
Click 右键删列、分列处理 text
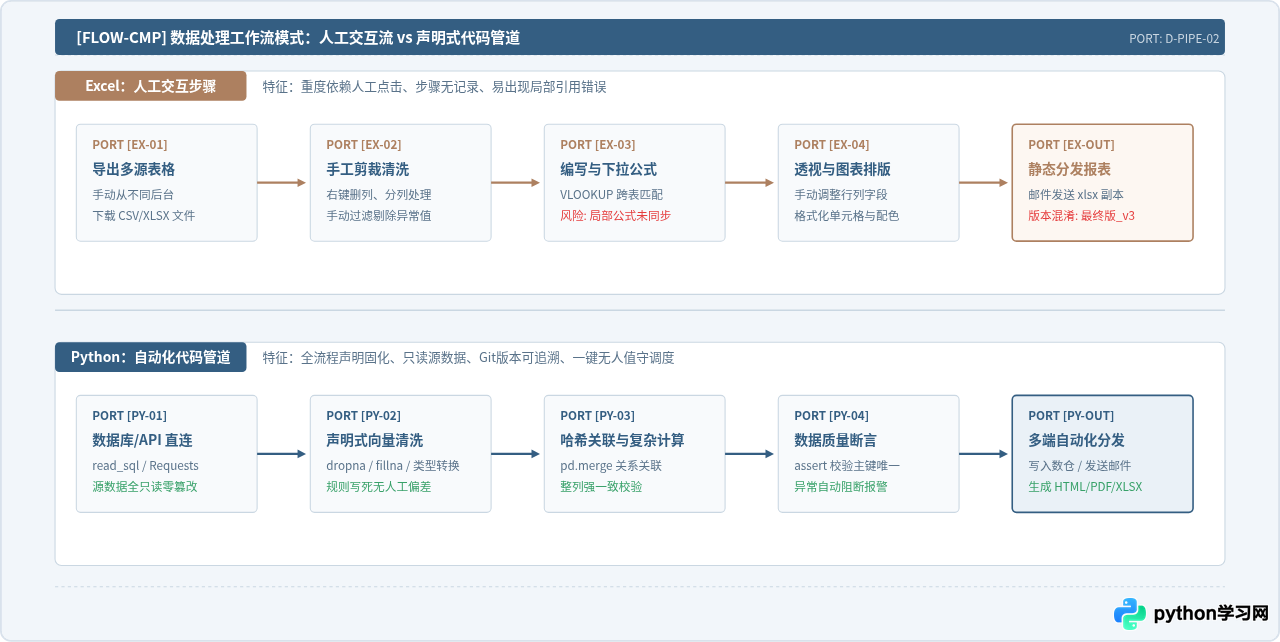point(379,195)
